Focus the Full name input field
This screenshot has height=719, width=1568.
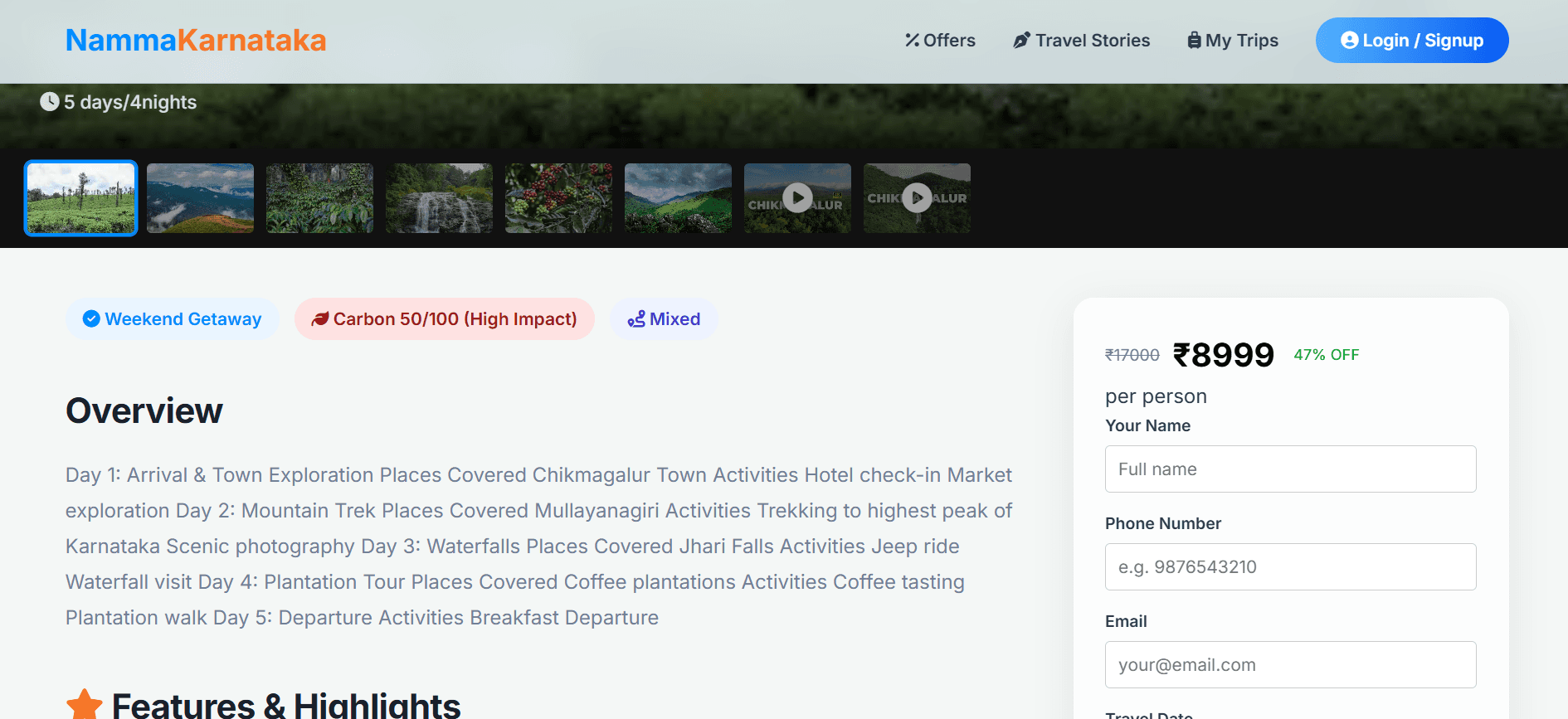[x=1291, y=469]
